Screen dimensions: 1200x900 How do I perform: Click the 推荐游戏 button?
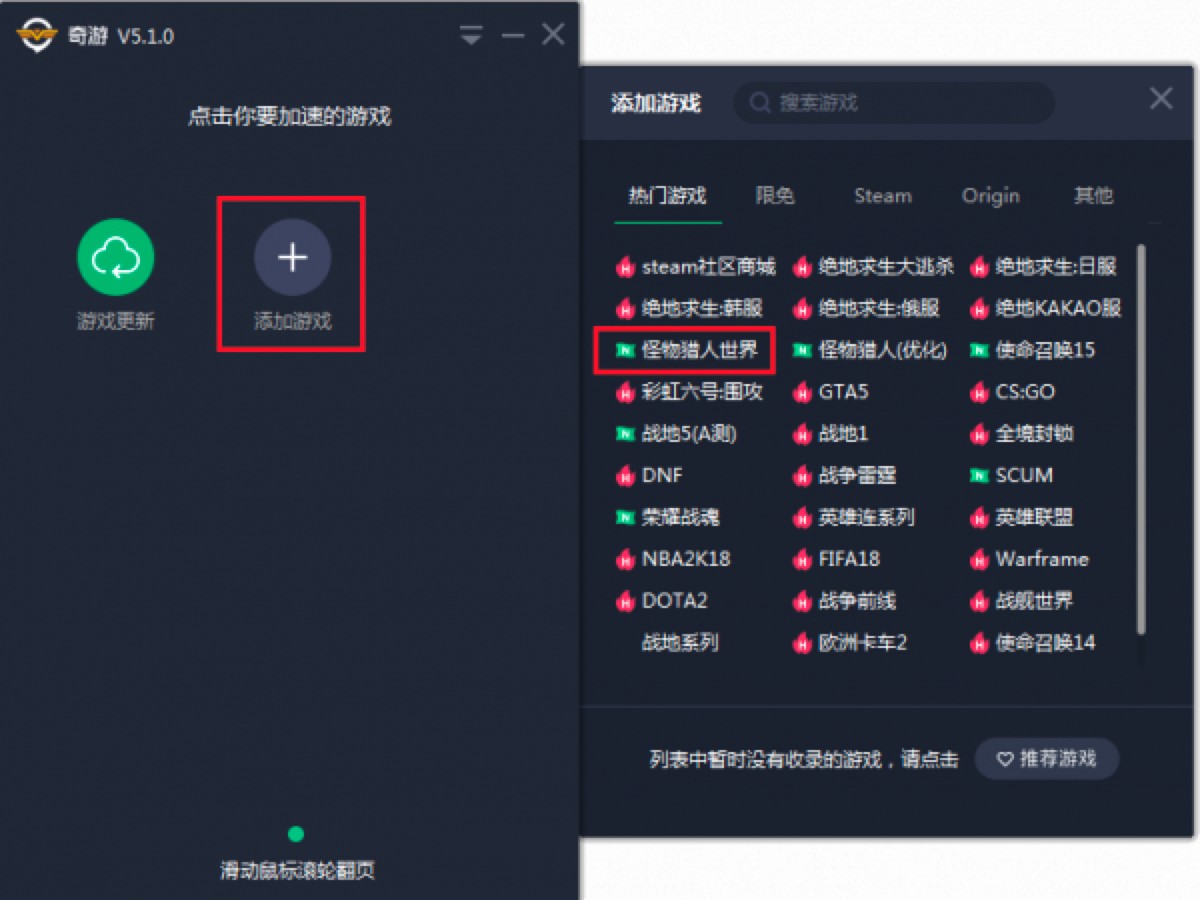click(1046, 759)
